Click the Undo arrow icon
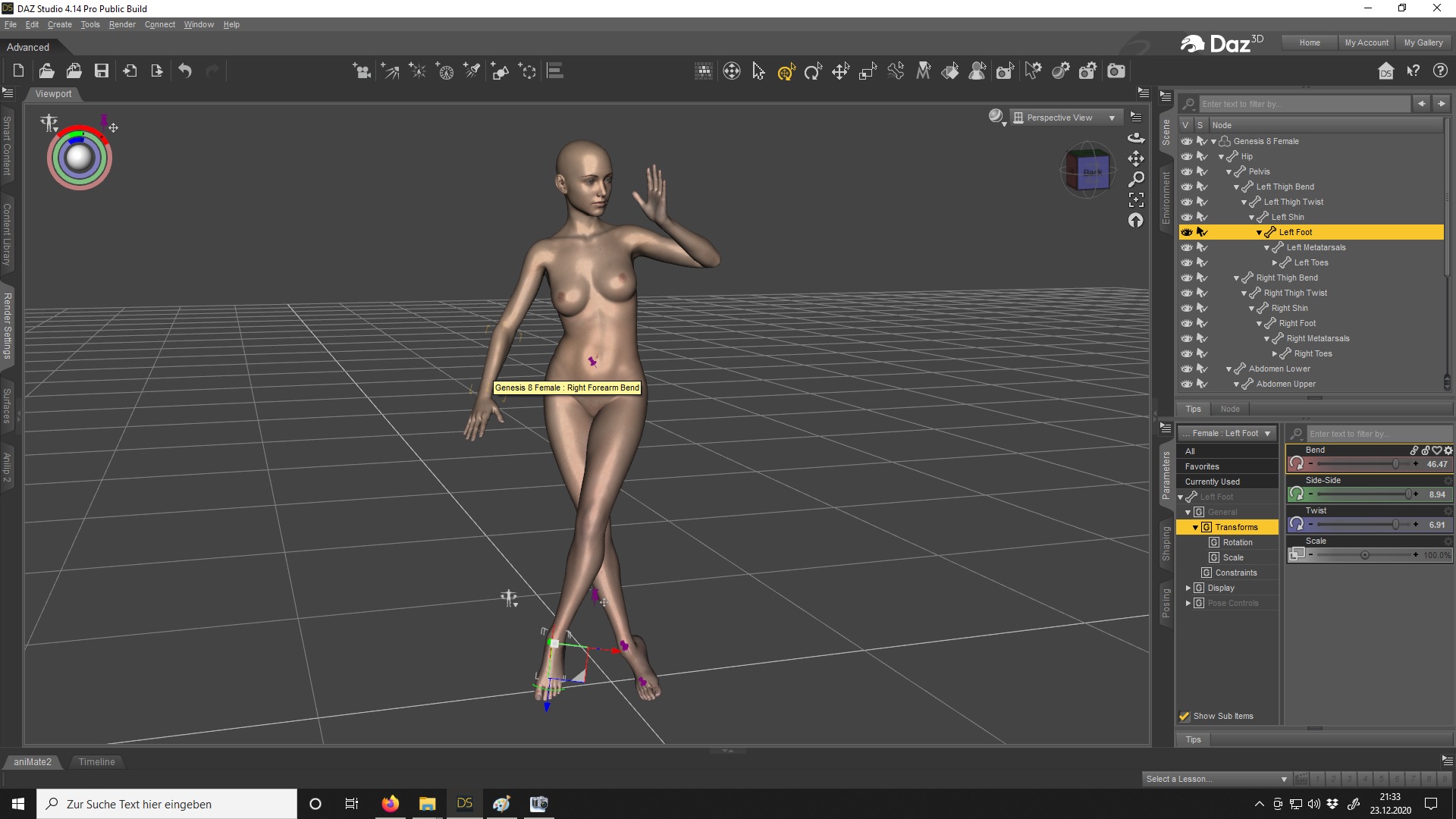The height and width of the screenshot is (819, 1456). 185,71
